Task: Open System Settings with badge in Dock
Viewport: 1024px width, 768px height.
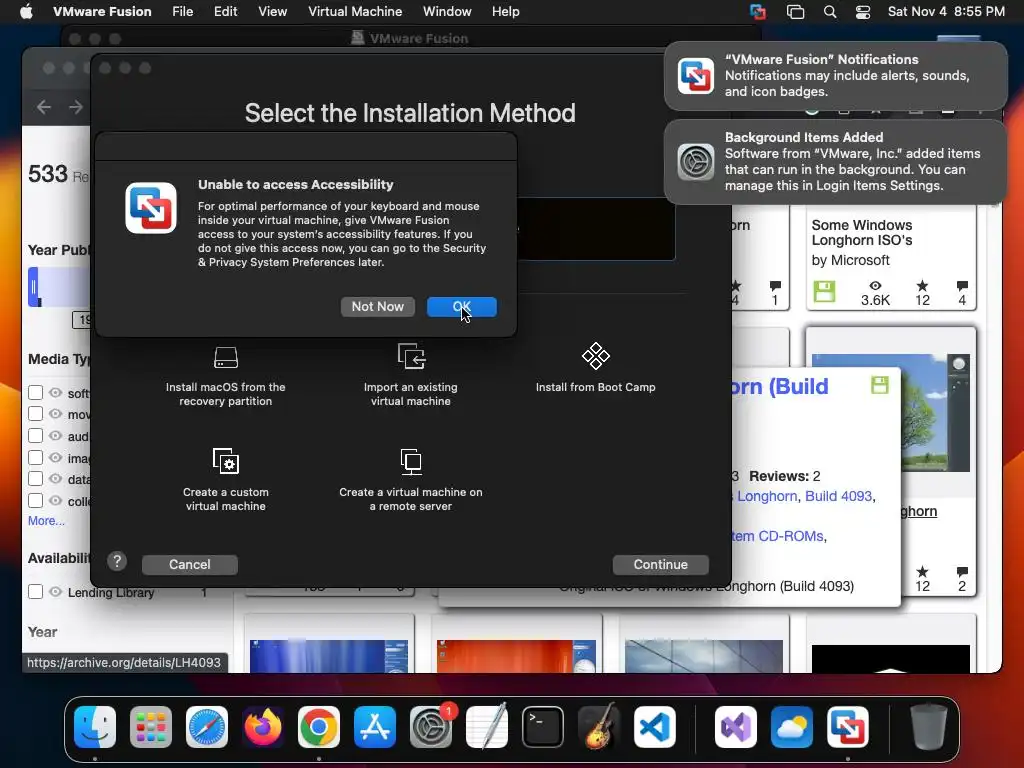Action: coord(431,727)
